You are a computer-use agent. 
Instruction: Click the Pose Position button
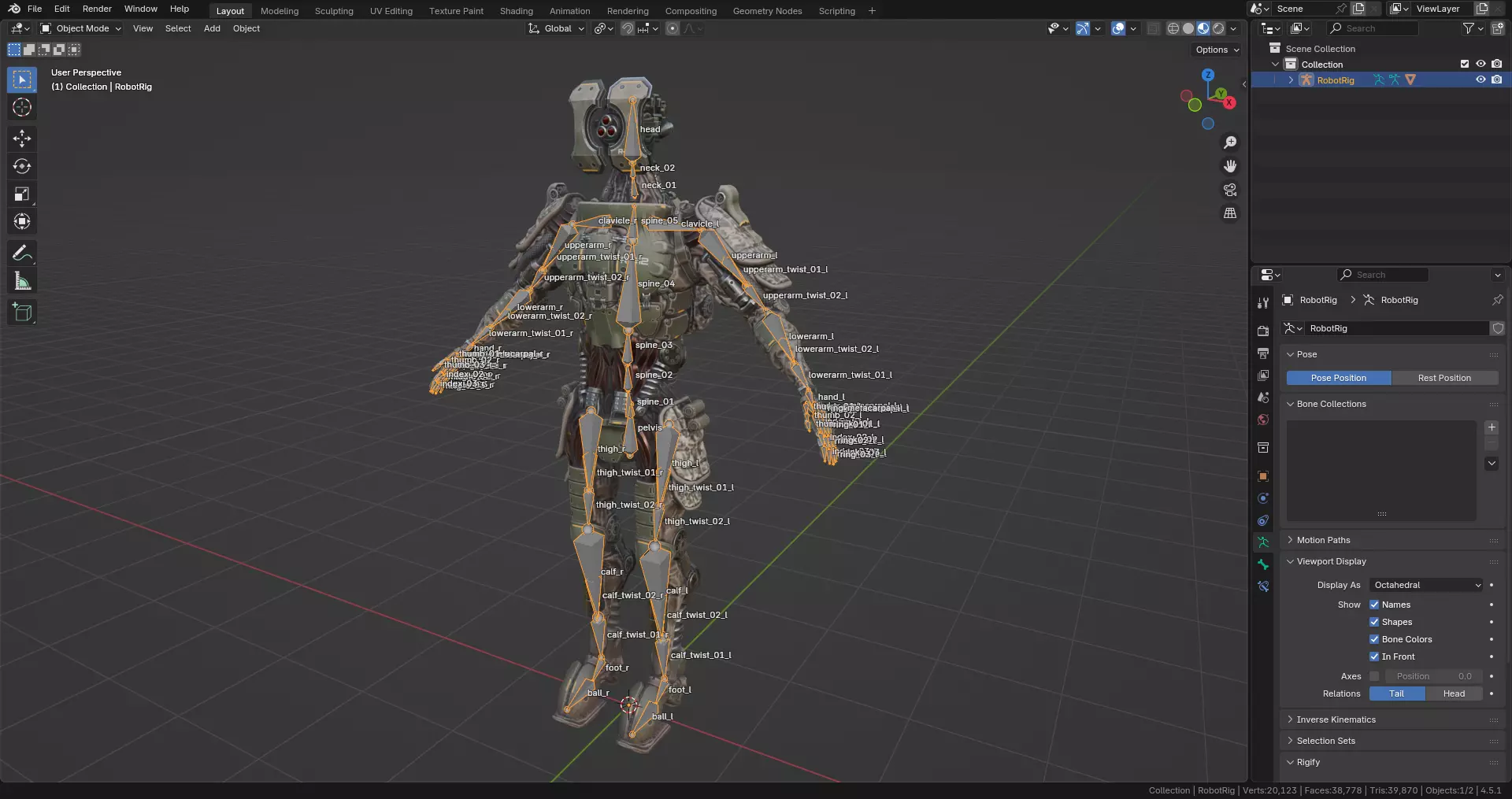tap(1339, 378)
